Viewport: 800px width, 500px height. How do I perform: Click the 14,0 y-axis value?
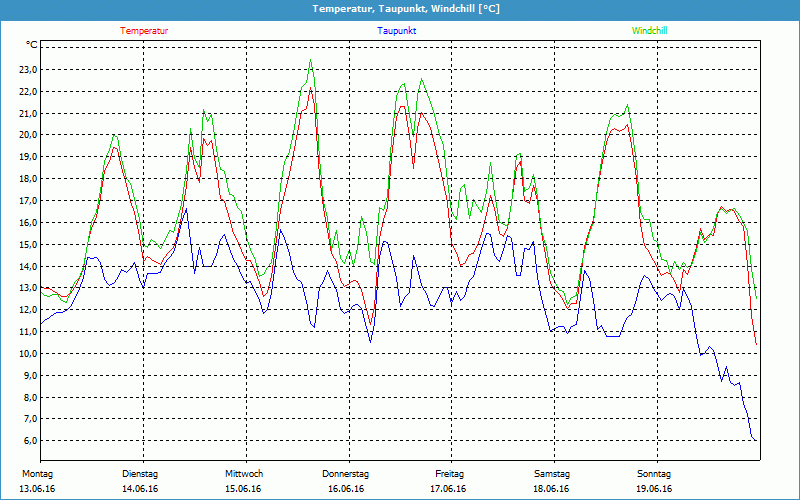(28, 266)
